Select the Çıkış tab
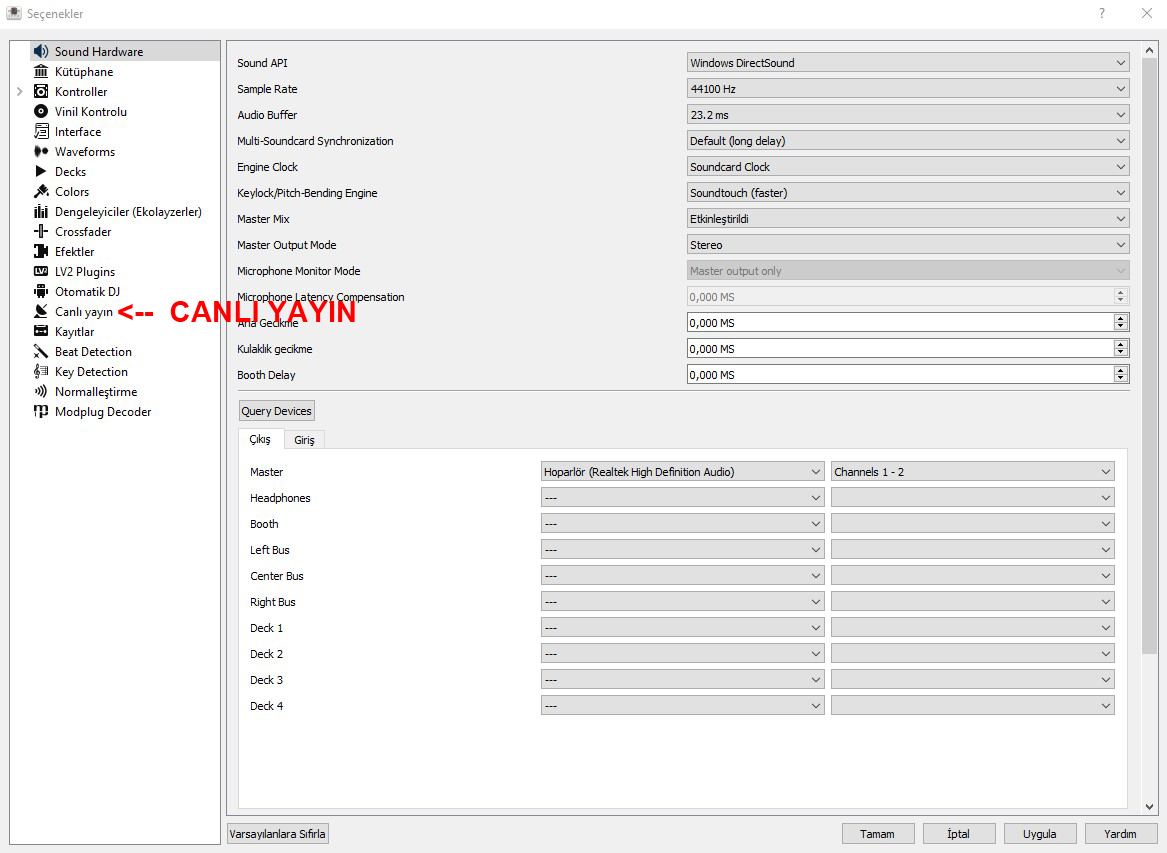Image resolution: width=1167 pixels, height=853 pixels. click(260, 440)
